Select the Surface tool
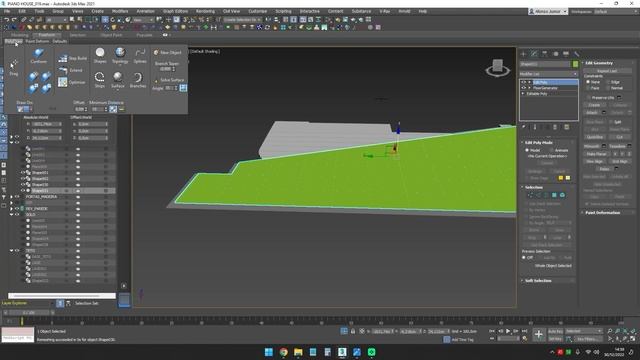640x360 pixels. point(118,80)
